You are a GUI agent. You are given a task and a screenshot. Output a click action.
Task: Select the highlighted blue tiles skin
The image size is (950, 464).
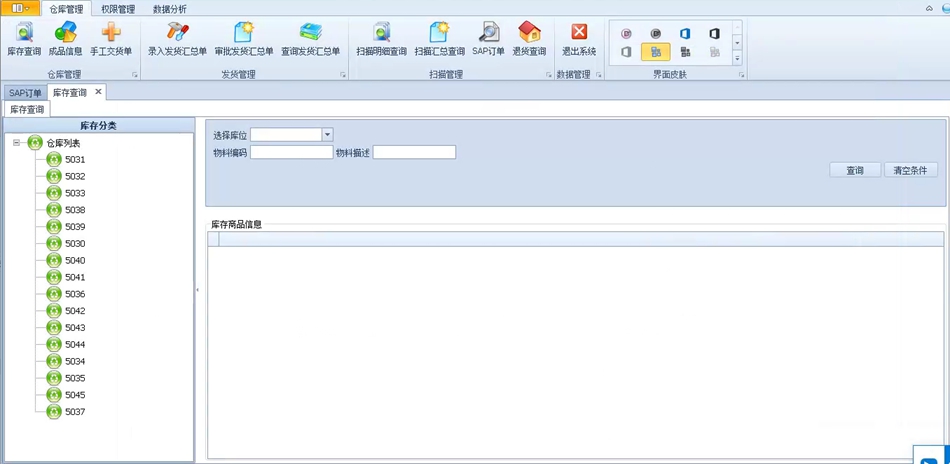tap(656, 52)
